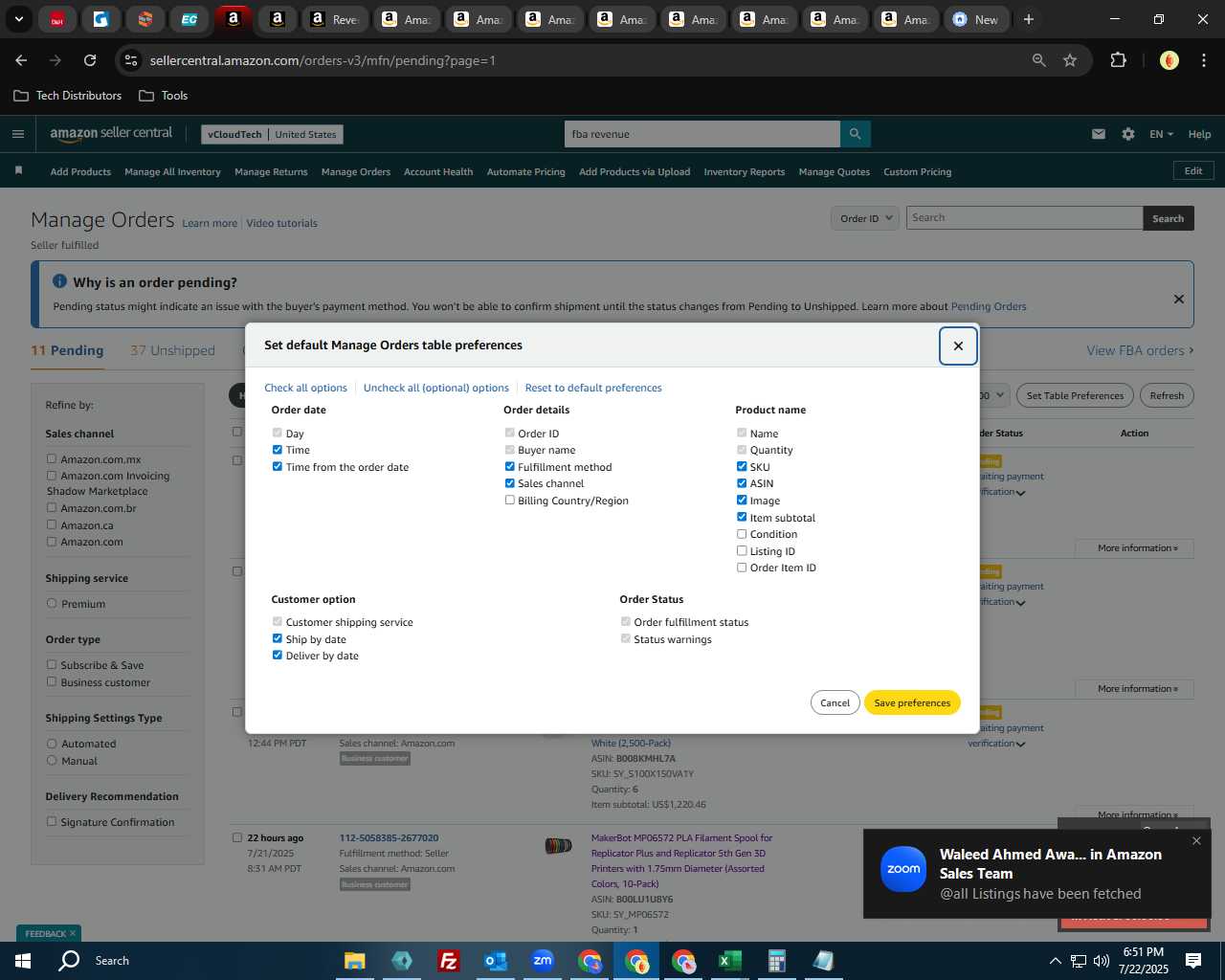This screenshot has height=980, width=1225.
Task: Expand first awaiting payment verification chevron
Action: click(x=1021, y=493)
